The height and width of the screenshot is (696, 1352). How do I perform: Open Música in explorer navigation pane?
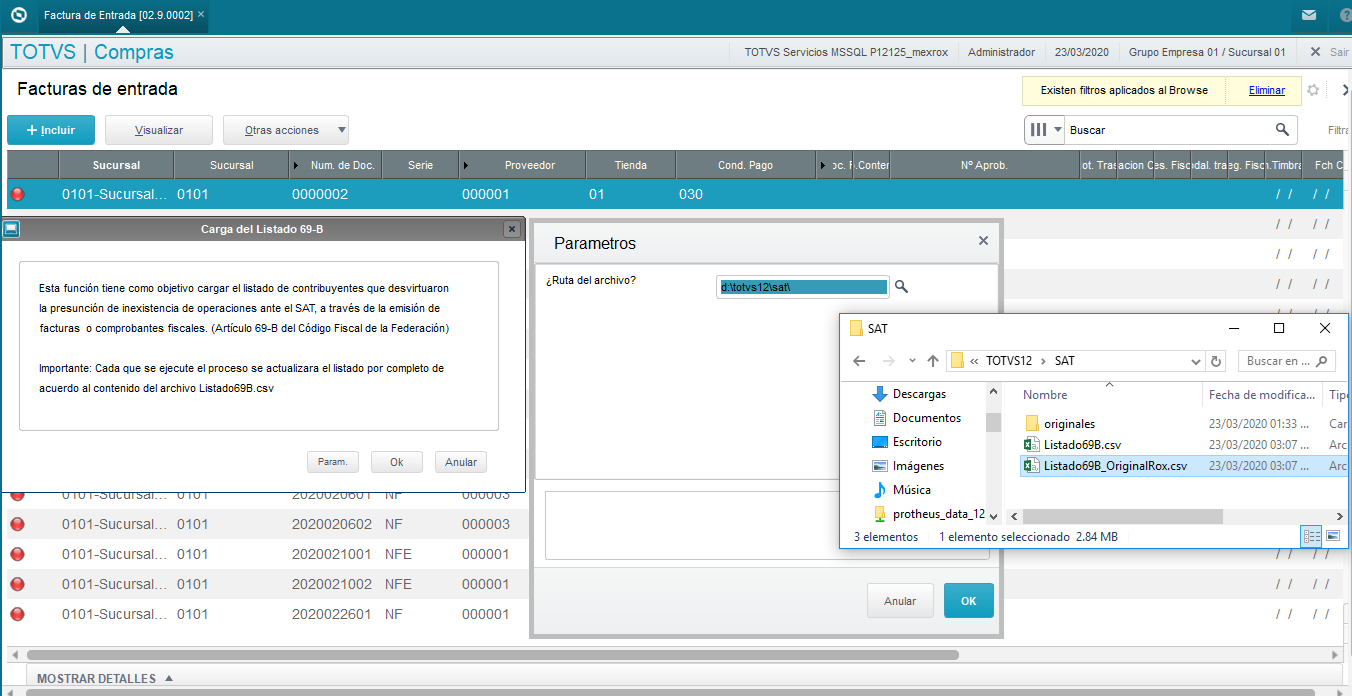pyautogui.click(x=911, y=490)
